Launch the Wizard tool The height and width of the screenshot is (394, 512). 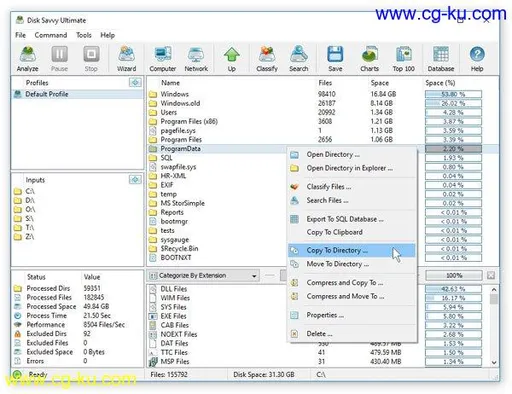pyautogui.click(x=126, y=59)
